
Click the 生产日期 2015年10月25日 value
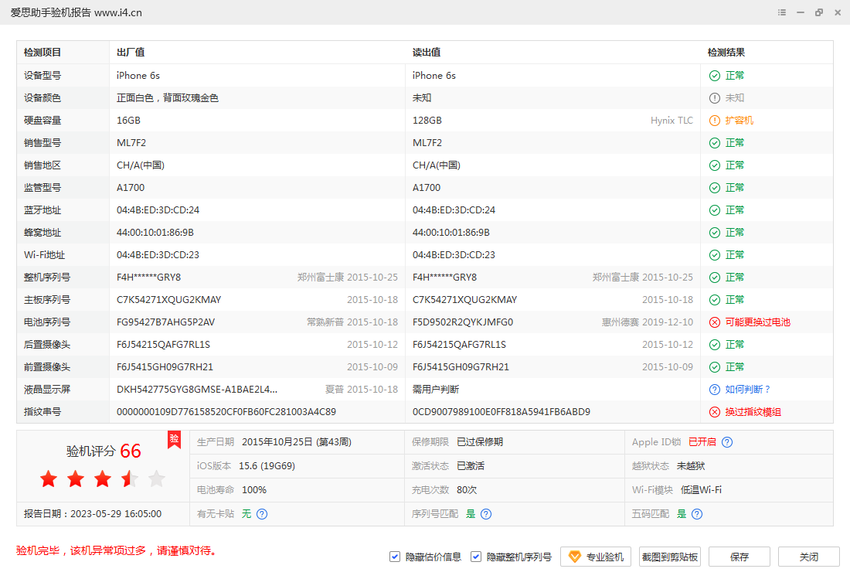click(x=297, y=442)
